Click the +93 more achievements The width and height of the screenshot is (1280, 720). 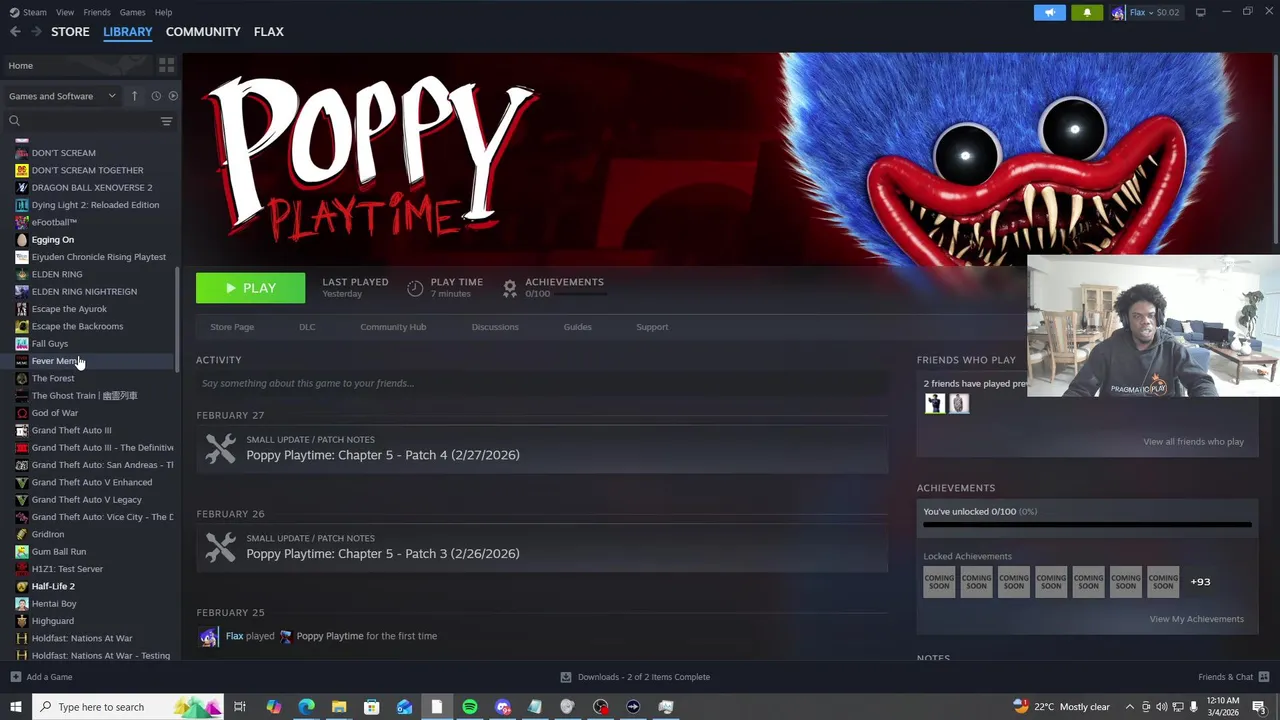point(1200,582)
